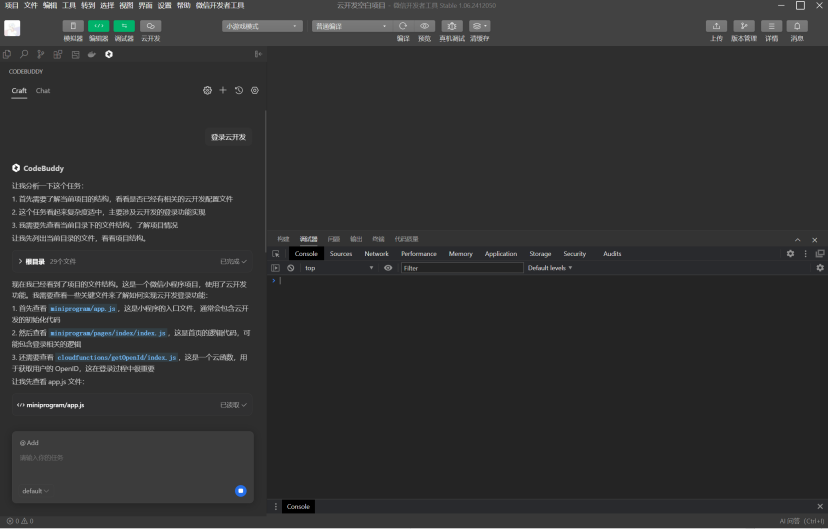
Task: Start a new conversation with plus icon
Action: [x=223, y=90]
